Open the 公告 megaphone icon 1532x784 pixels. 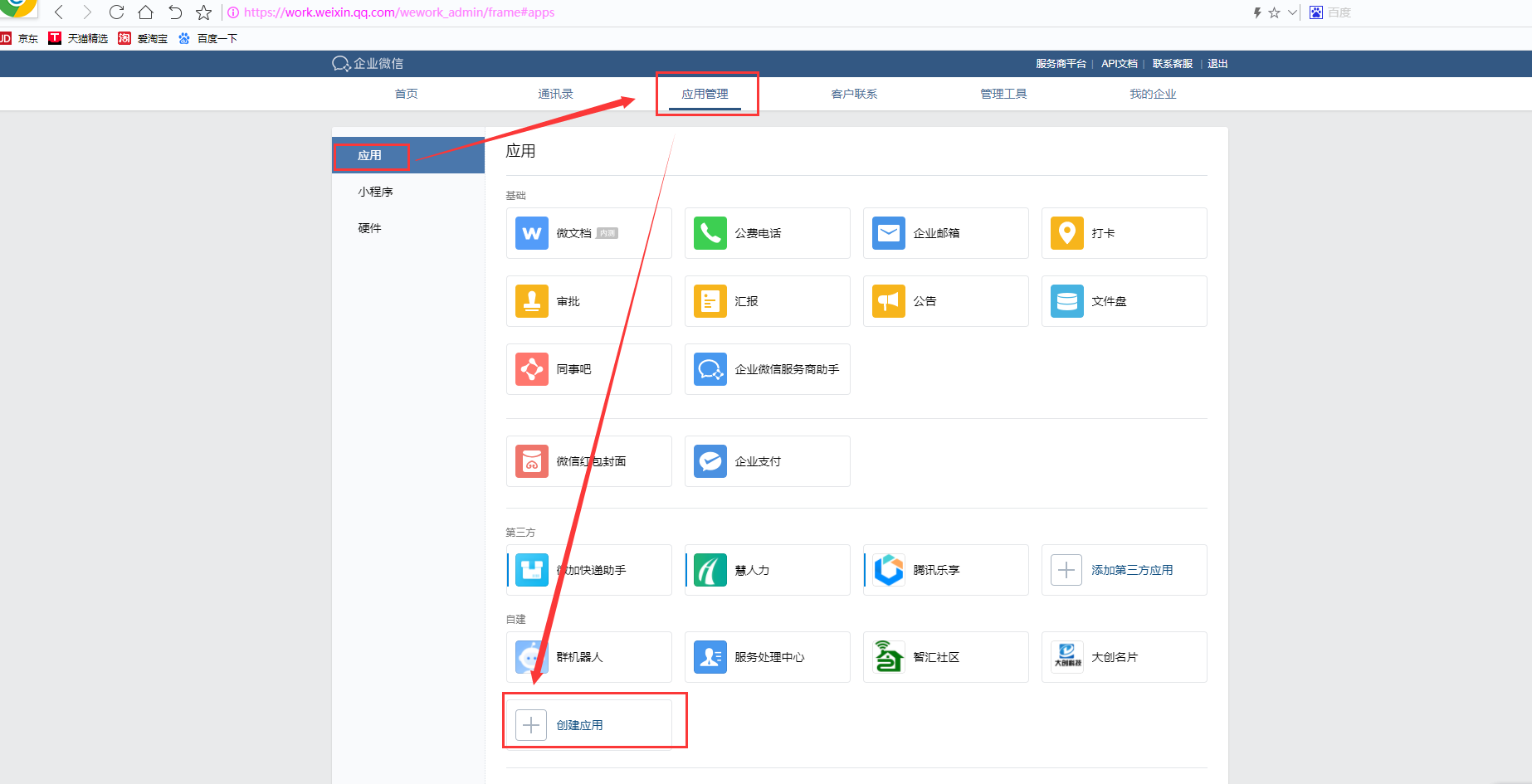click(889, 301)
